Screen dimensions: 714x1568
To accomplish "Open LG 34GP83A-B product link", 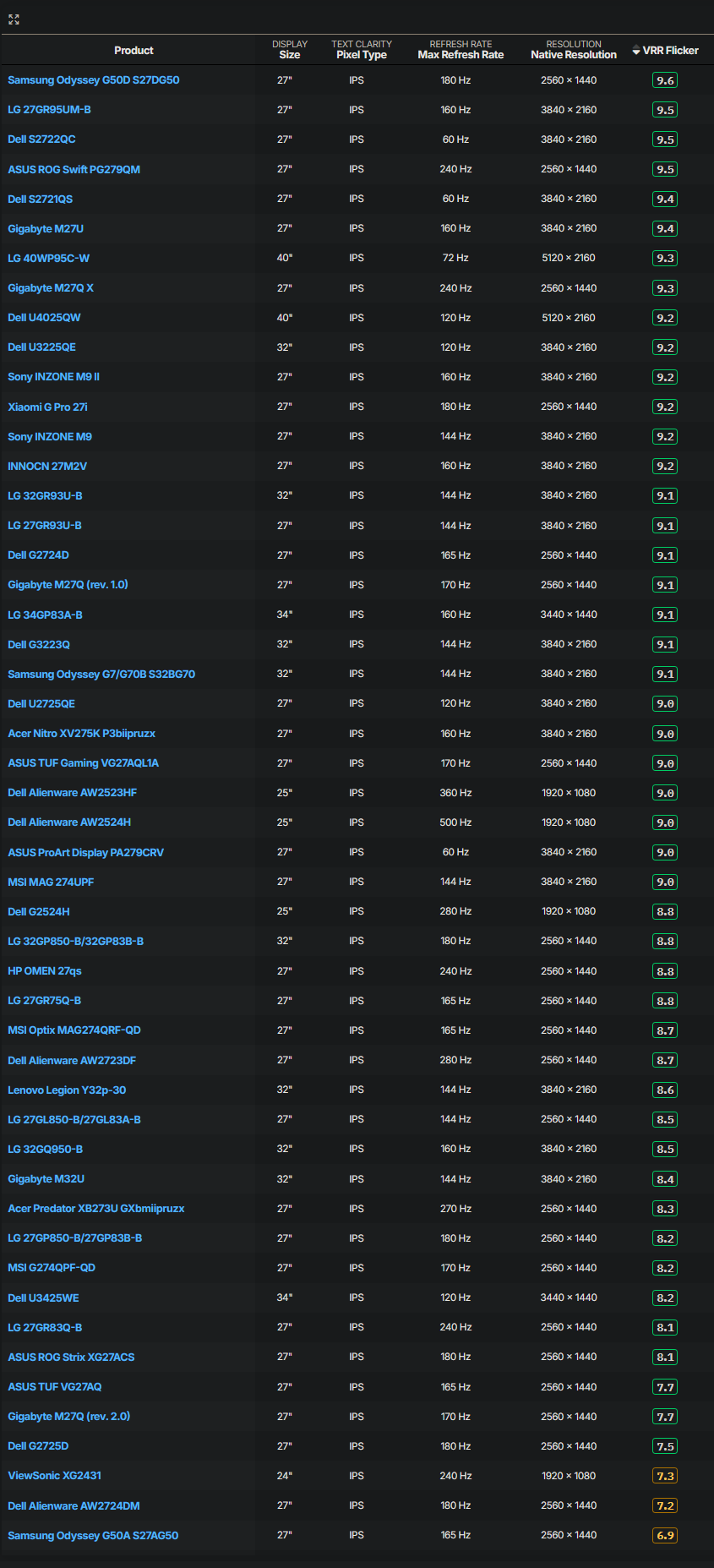I will (x=45, y=615).
